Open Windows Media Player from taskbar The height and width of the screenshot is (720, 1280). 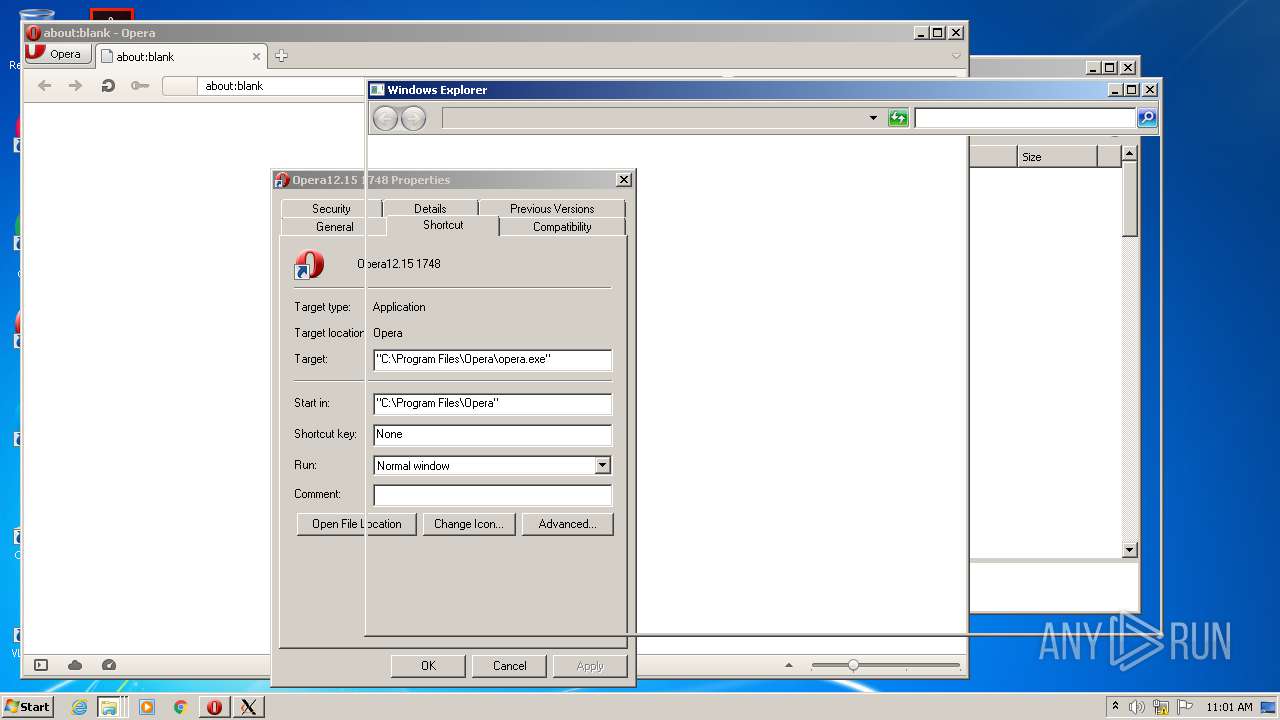147,707
